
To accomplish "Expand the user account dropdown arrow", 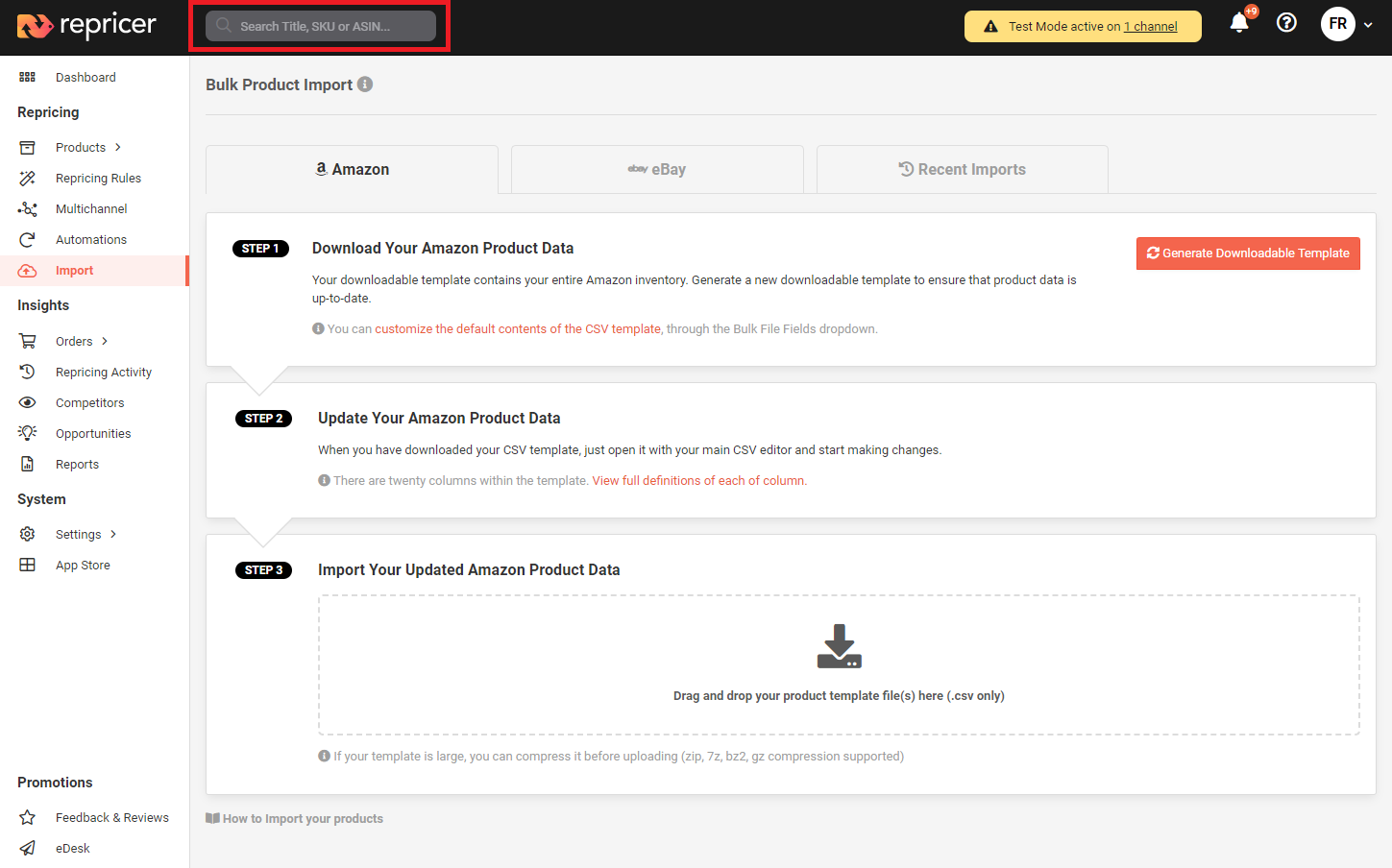I will (1368, 25).
